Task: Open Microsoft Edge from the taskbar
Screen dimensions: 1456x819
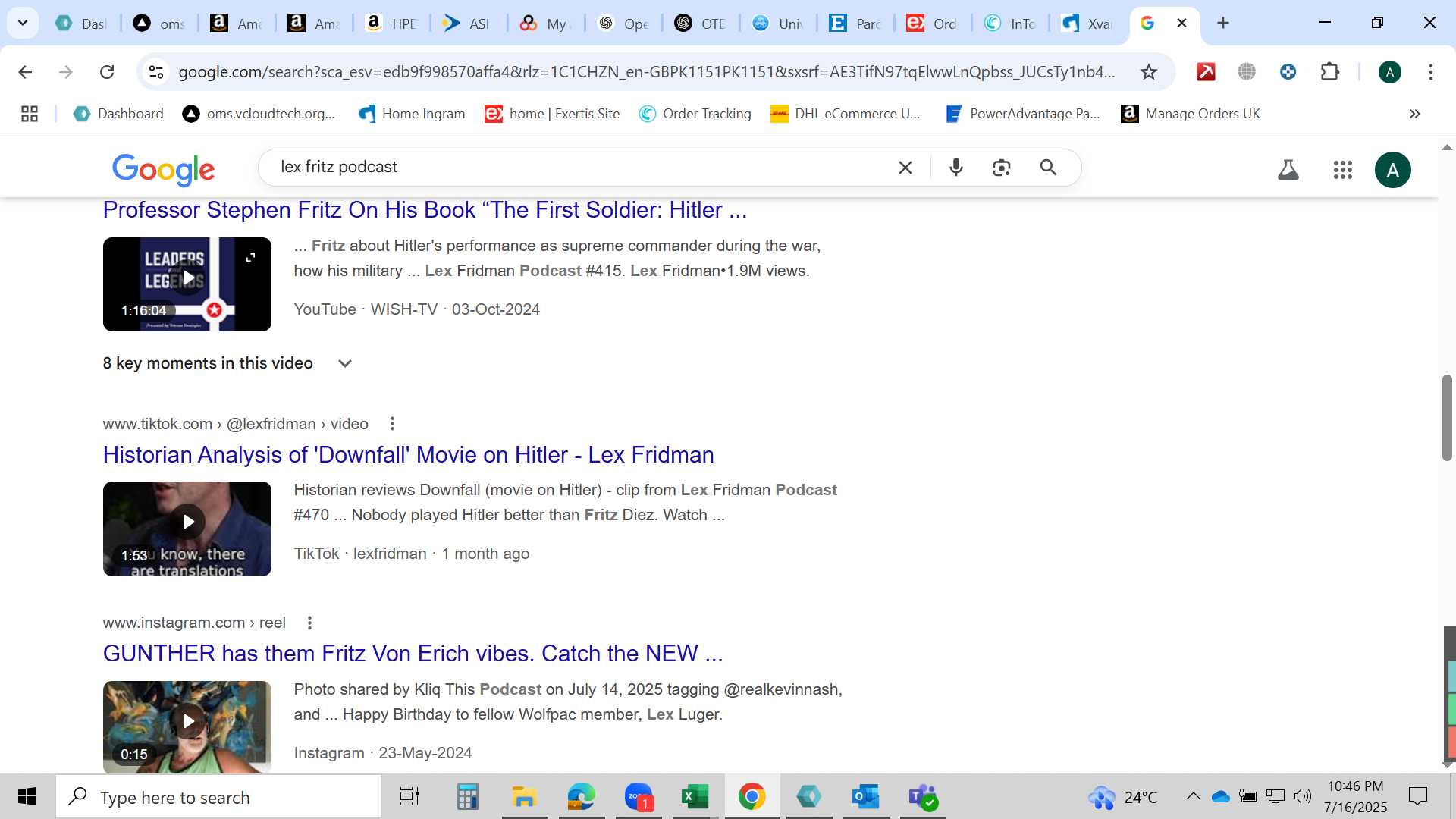Action: coord(582,797)
